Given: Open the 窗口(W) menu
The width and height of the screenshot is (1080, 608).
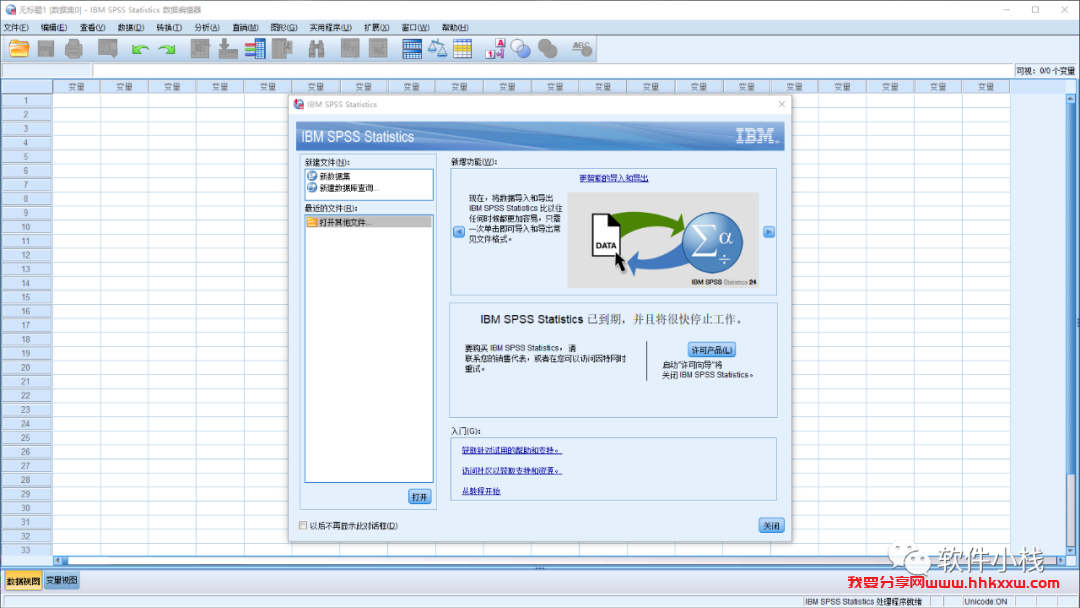Looking at the screenshot, I should pyautogui.click(x=415, y=28).
